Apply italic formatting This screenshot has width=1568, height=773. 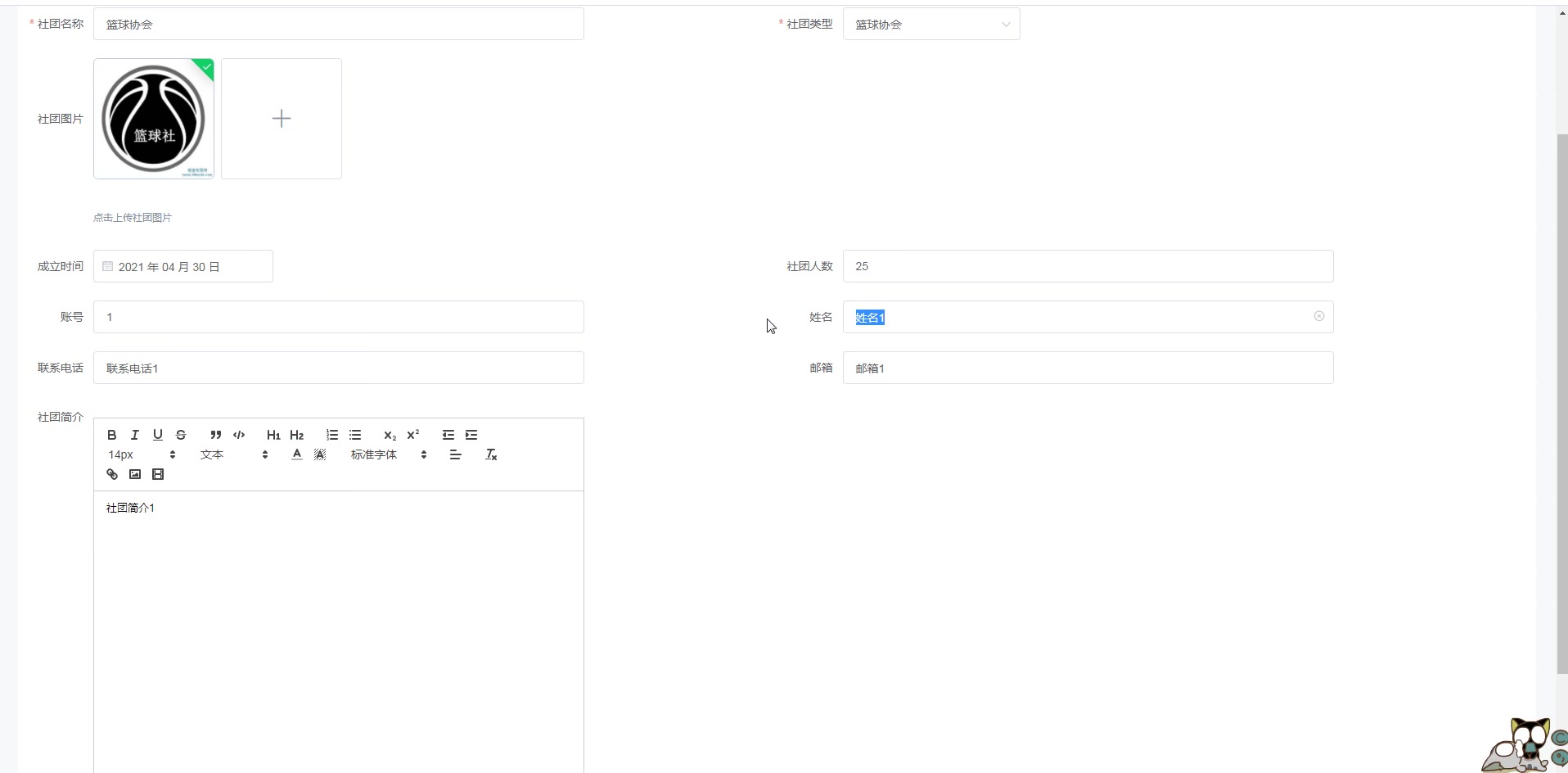[134, 435]
